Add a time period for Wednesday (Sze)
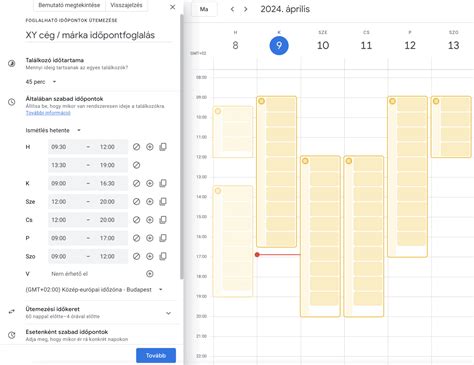Viewport: 474px width, 365px height. coord(150,202)
